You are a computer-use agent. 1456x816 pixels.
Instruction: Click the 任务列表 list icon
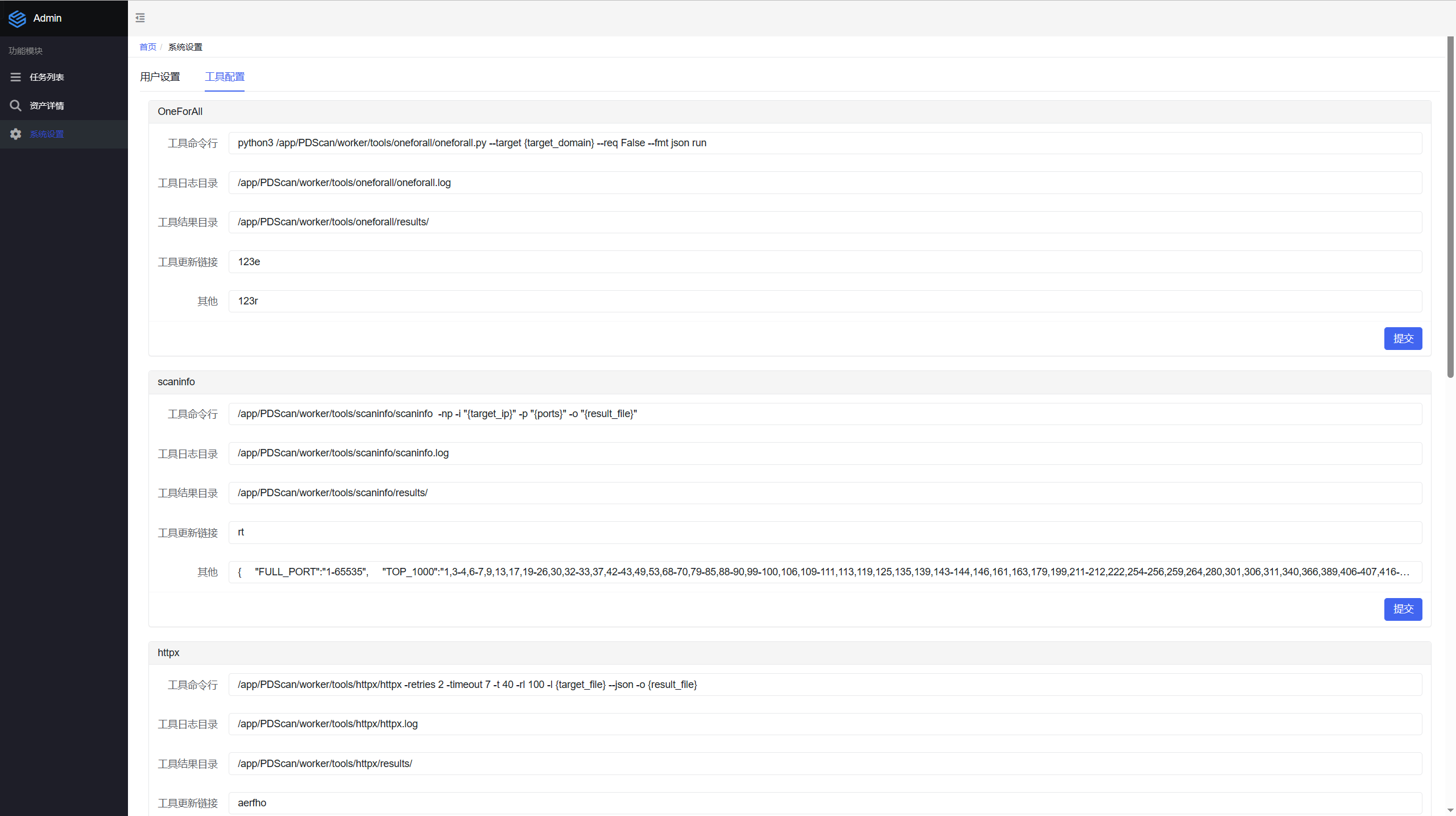click(16, 77)
